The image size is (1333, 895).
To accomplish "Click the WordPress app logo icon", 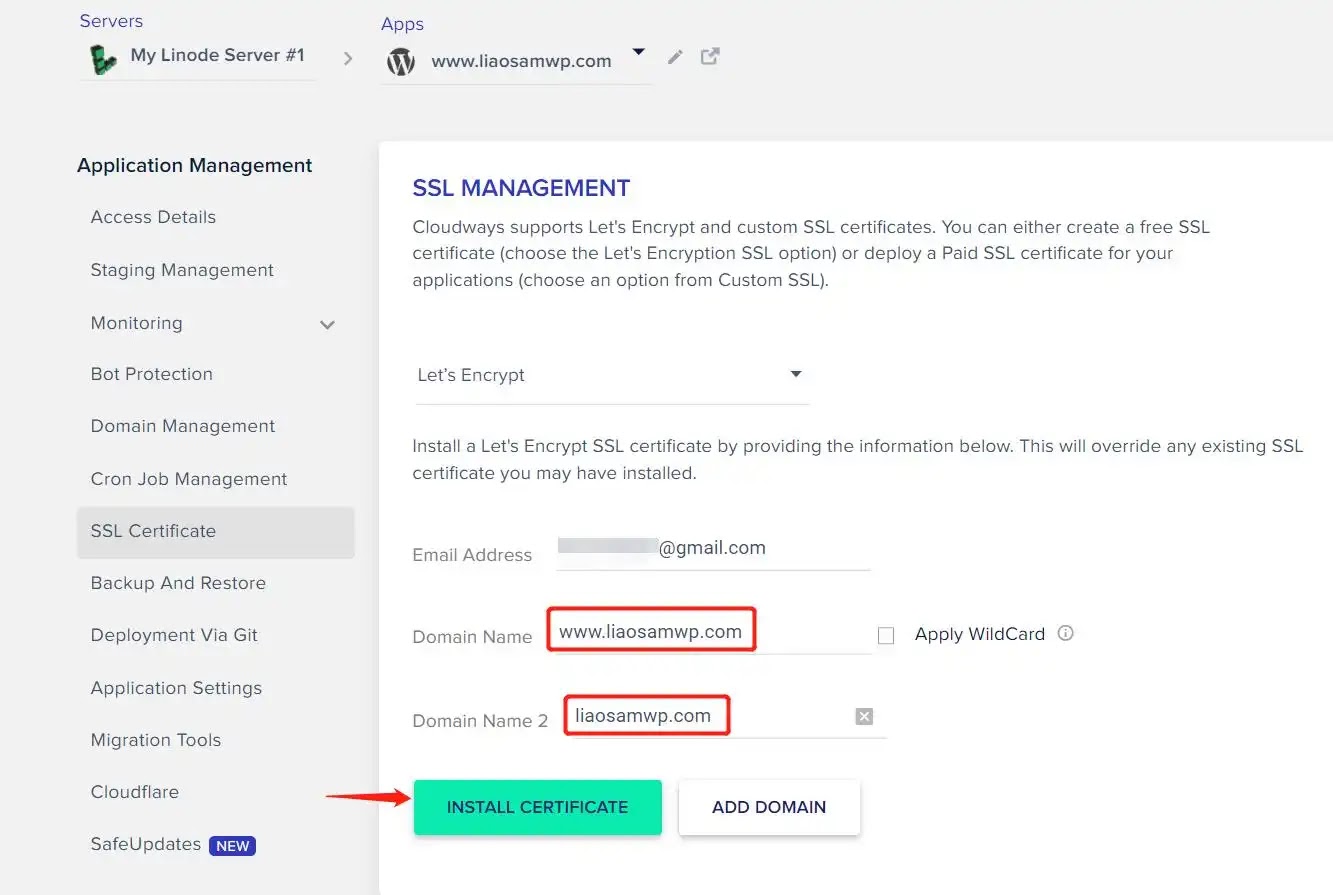I will tap(401, 62).
